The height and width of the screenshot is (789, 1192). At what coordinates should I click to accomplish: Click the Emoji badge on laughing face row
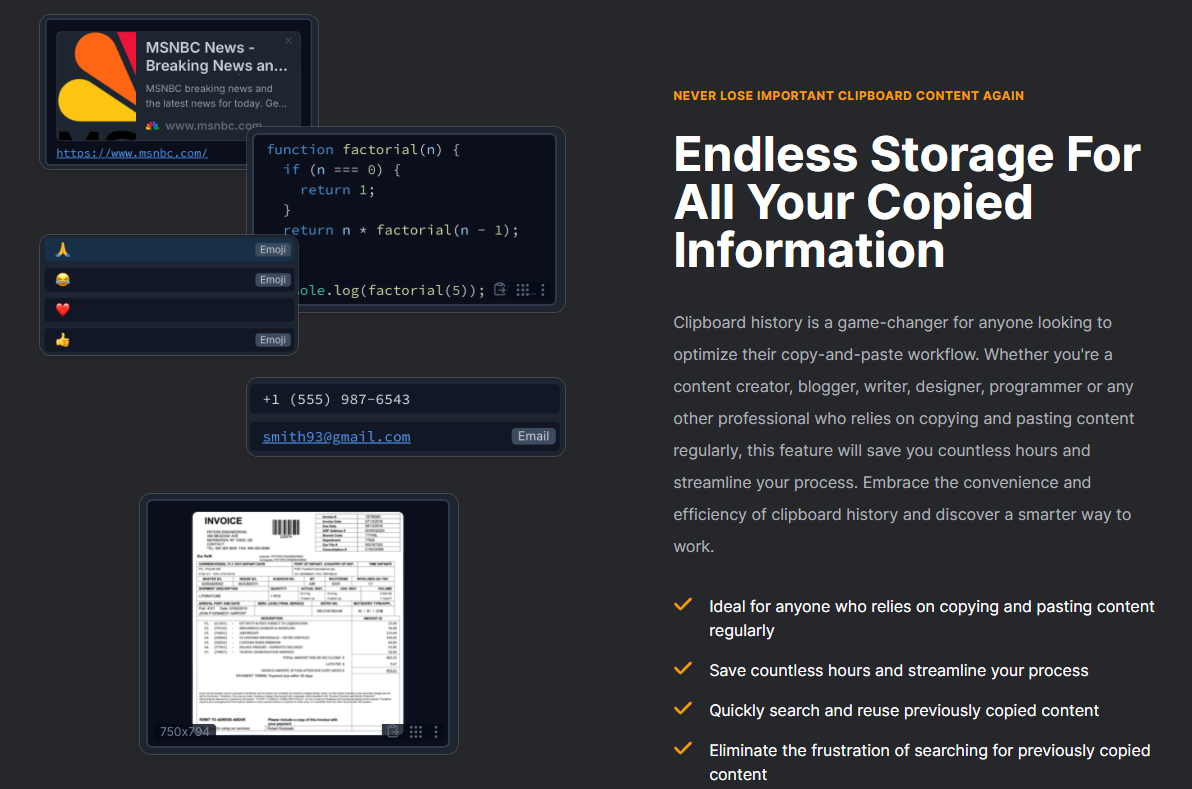pos(272,280)
